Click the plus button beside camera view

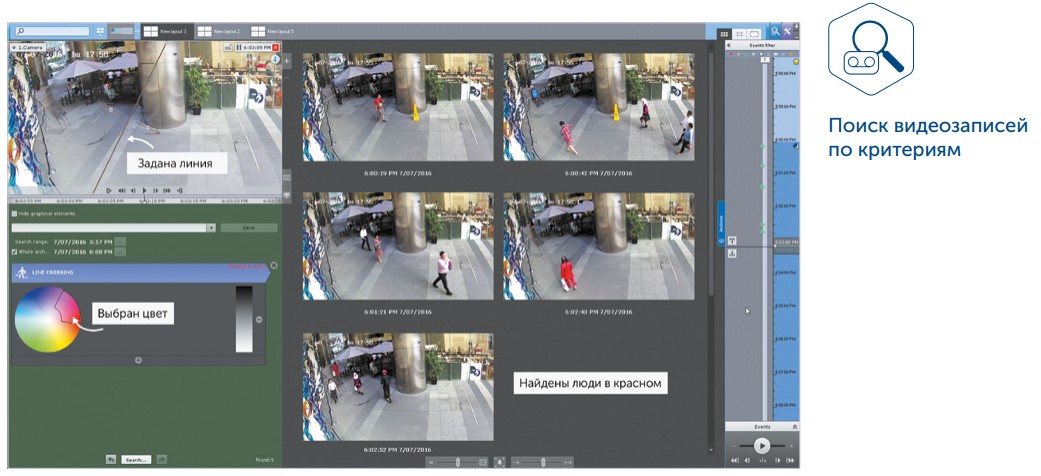(x=287, y=61)
